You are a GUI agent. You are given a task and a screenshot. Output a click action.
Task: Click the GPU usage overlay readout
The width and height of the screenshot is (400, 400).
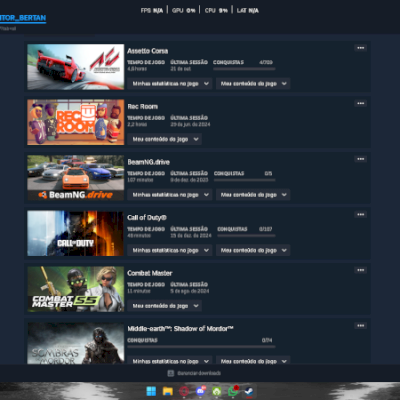point(183,11)
